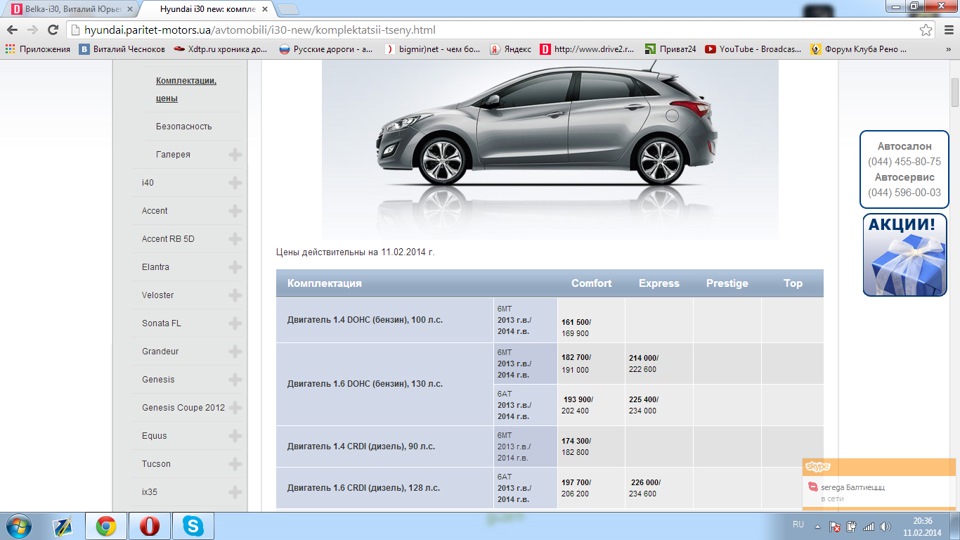Expand the Elantra plus icon
The height and width of the screenshot is (540, 960).
(235, 267)
